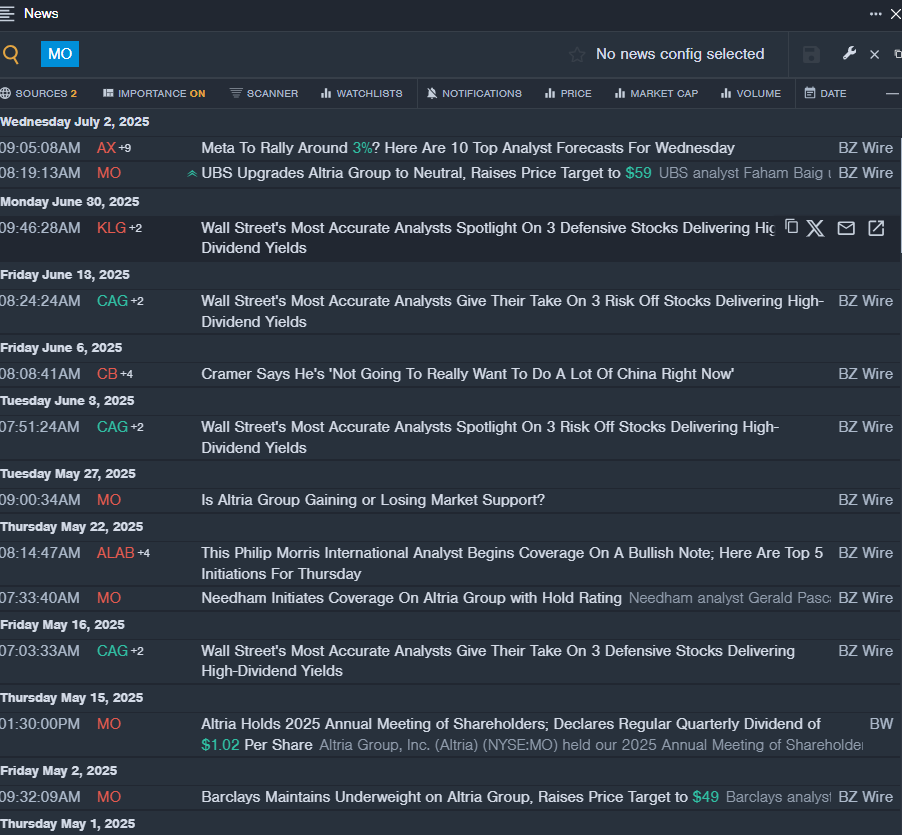
Task: Save the news config using the floppy icon
Action: pyautogui.click(x=811, y=55)
